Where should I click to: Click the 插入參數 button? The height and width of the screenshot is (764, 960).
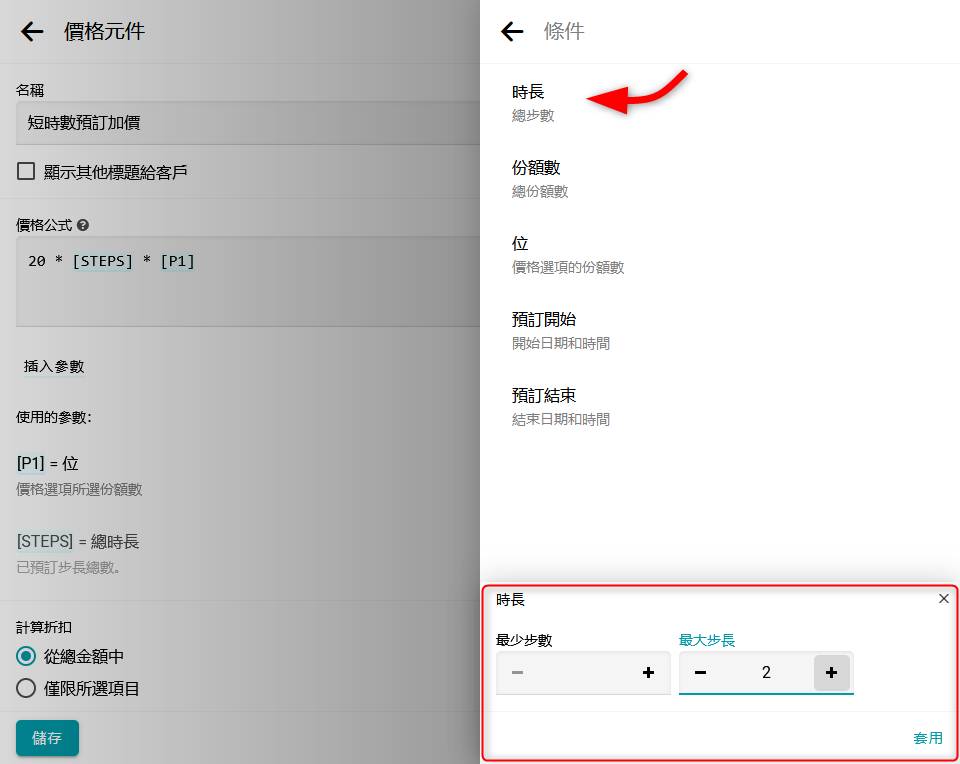coord(54,366)
